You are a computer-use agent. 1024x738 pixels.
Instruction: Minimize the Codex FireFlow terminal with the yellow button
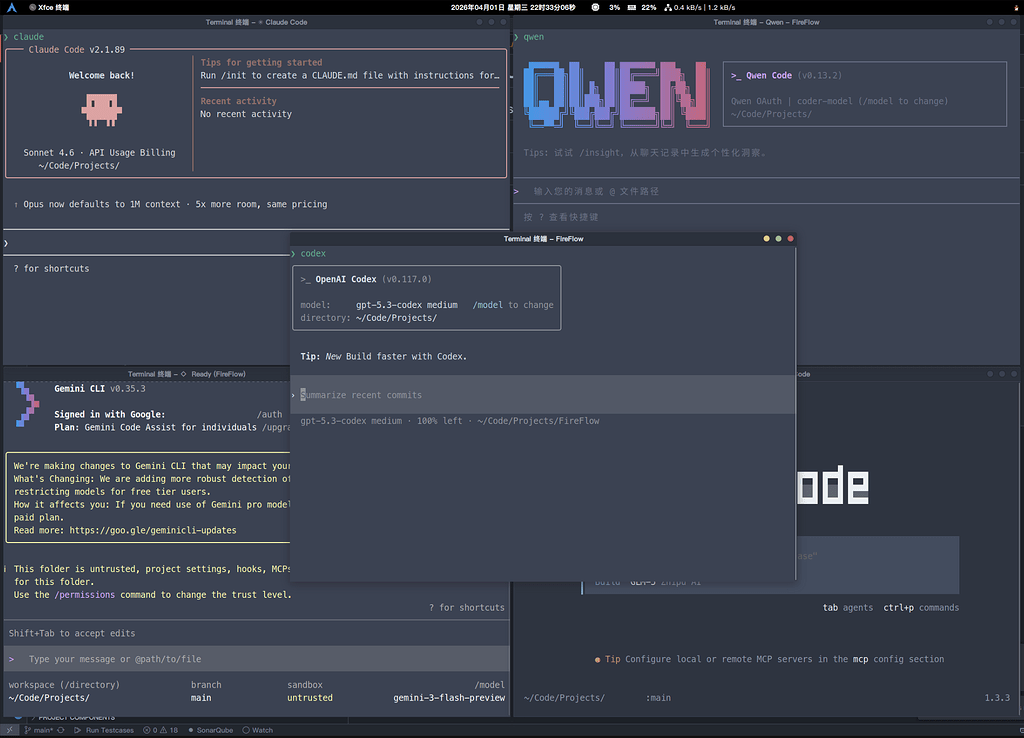[x=766, y=238]
